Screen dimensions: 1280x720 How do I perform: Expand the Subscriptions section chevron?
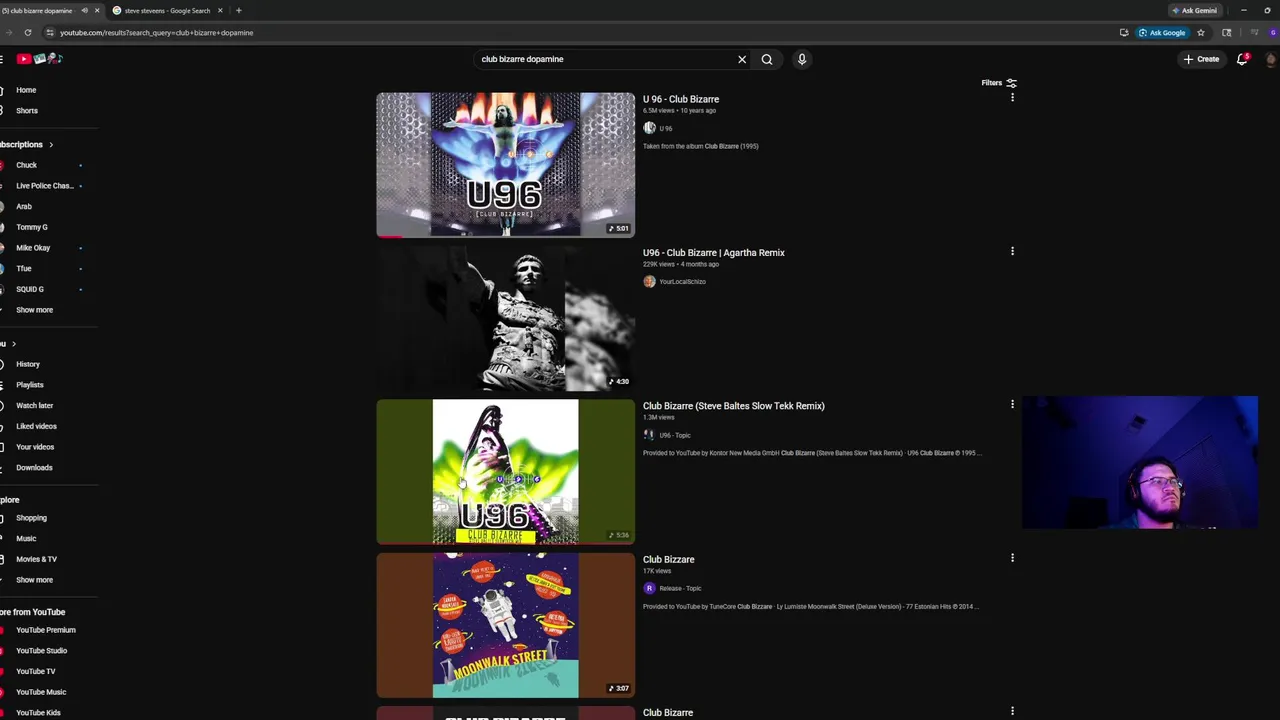[51, 145]
